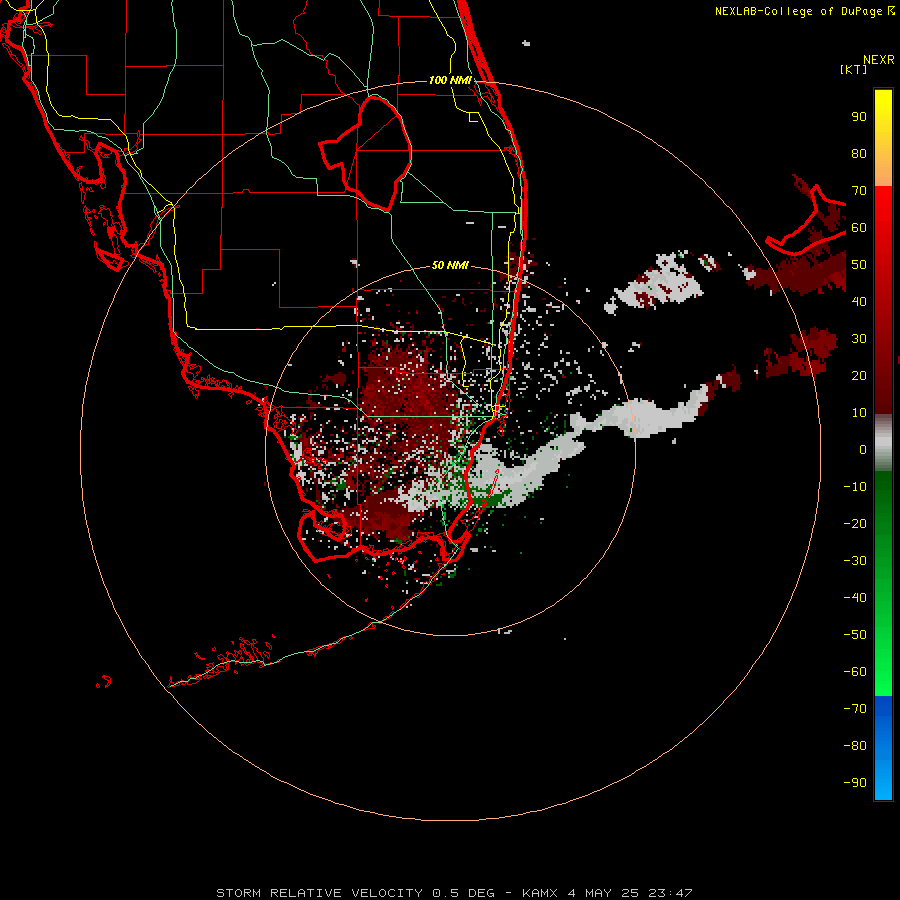Screen dimensions: 900x900
Task: Click the -30 value on velocity scale
Action: pyautogui.click(x=855, y=561)
